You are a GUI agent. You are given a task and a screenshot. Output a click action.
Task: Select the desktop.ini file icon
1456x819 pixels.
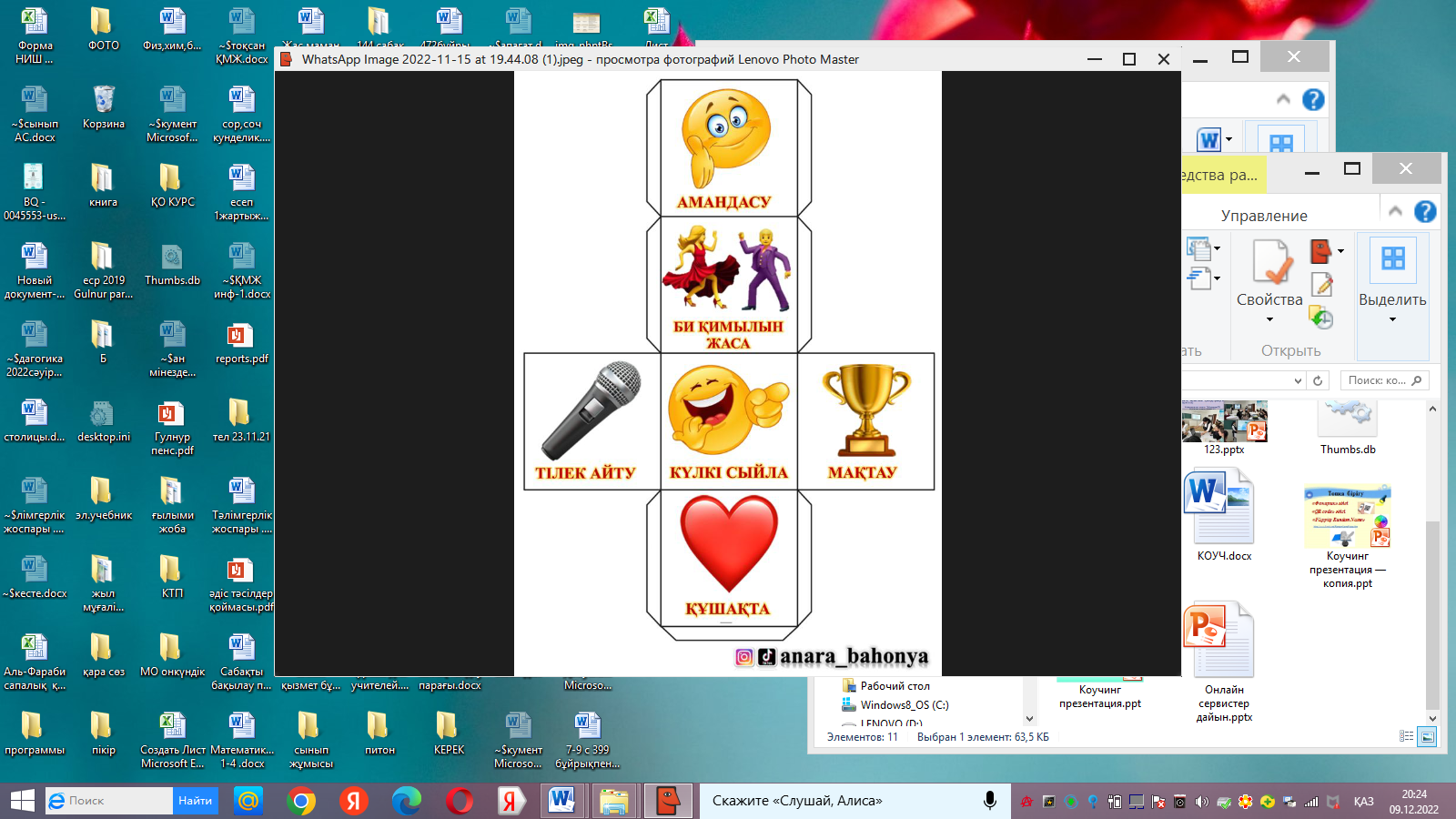(103, 420)
